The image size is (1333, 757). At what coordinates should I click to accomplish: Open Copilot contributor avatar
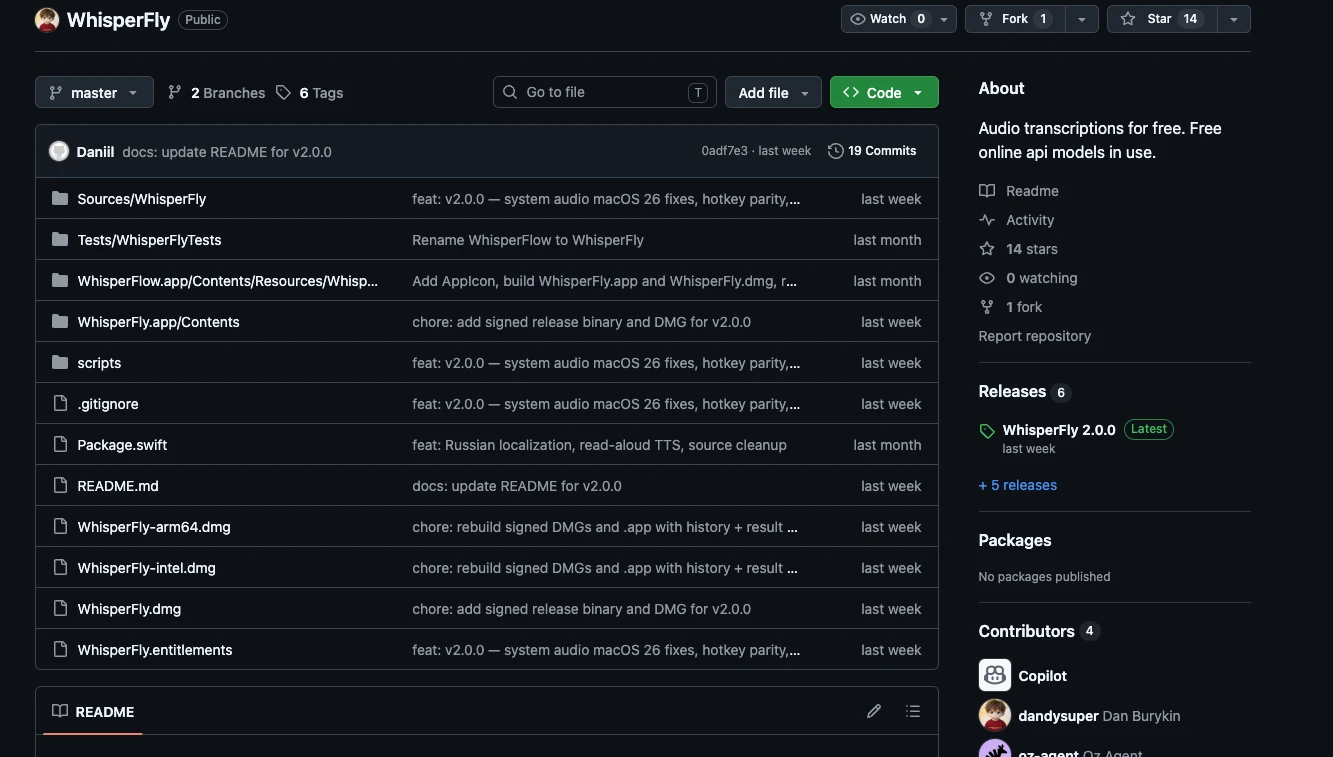coord(995,676)
